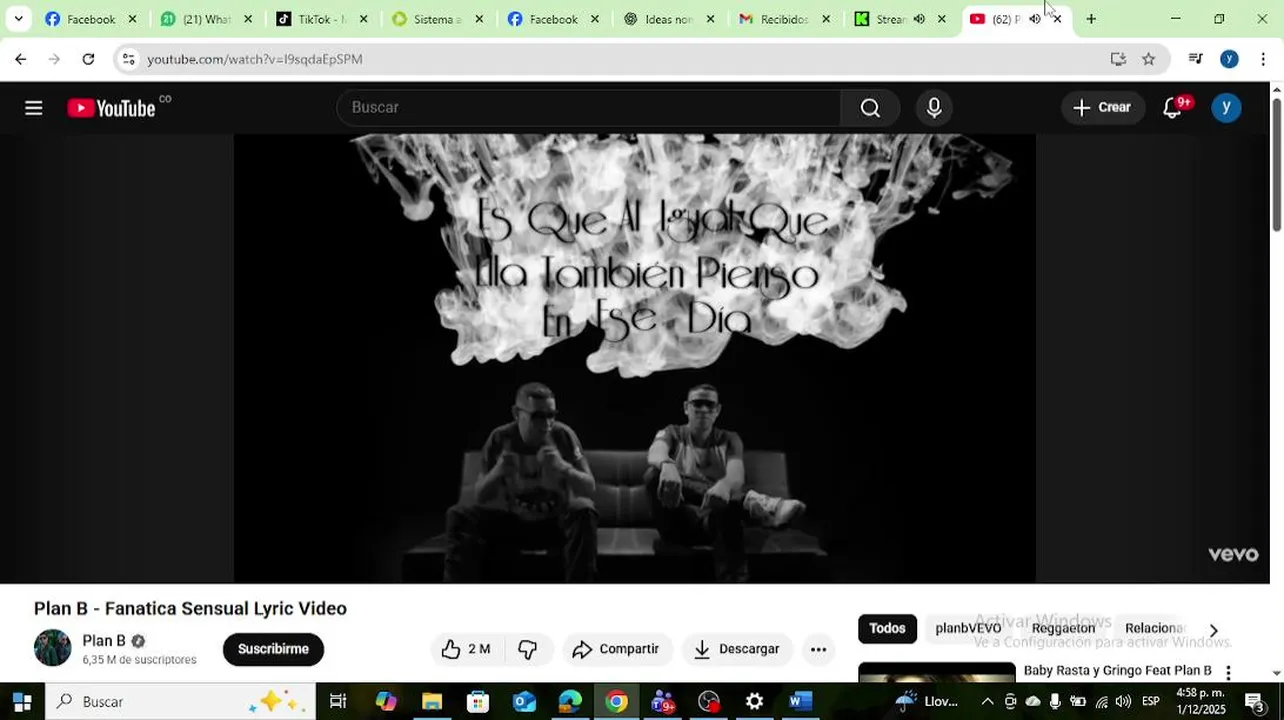1284x720 pixels.
Task: Open Chrome profile avatar
Action: (1229, 59)
